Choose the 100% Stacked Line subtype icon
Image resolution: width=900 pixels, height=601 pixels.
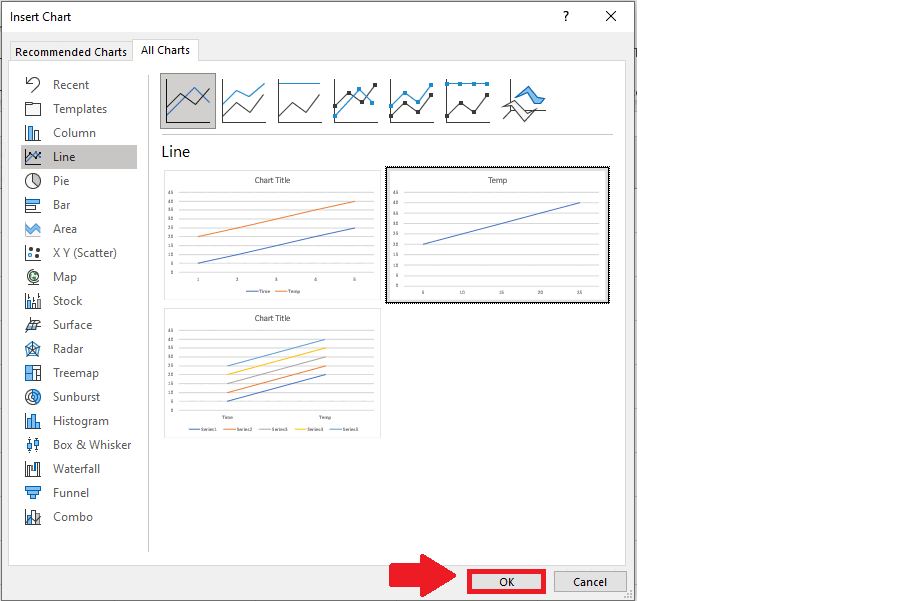click(x=300, y=101)
